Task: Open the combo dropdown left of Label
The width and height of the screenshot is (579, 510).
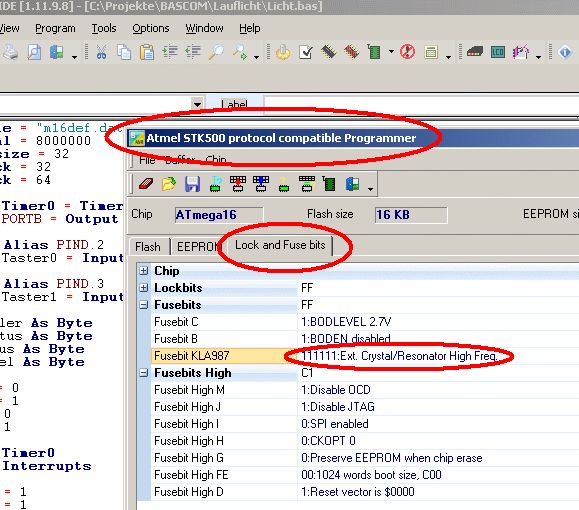Action: [198, 104]
